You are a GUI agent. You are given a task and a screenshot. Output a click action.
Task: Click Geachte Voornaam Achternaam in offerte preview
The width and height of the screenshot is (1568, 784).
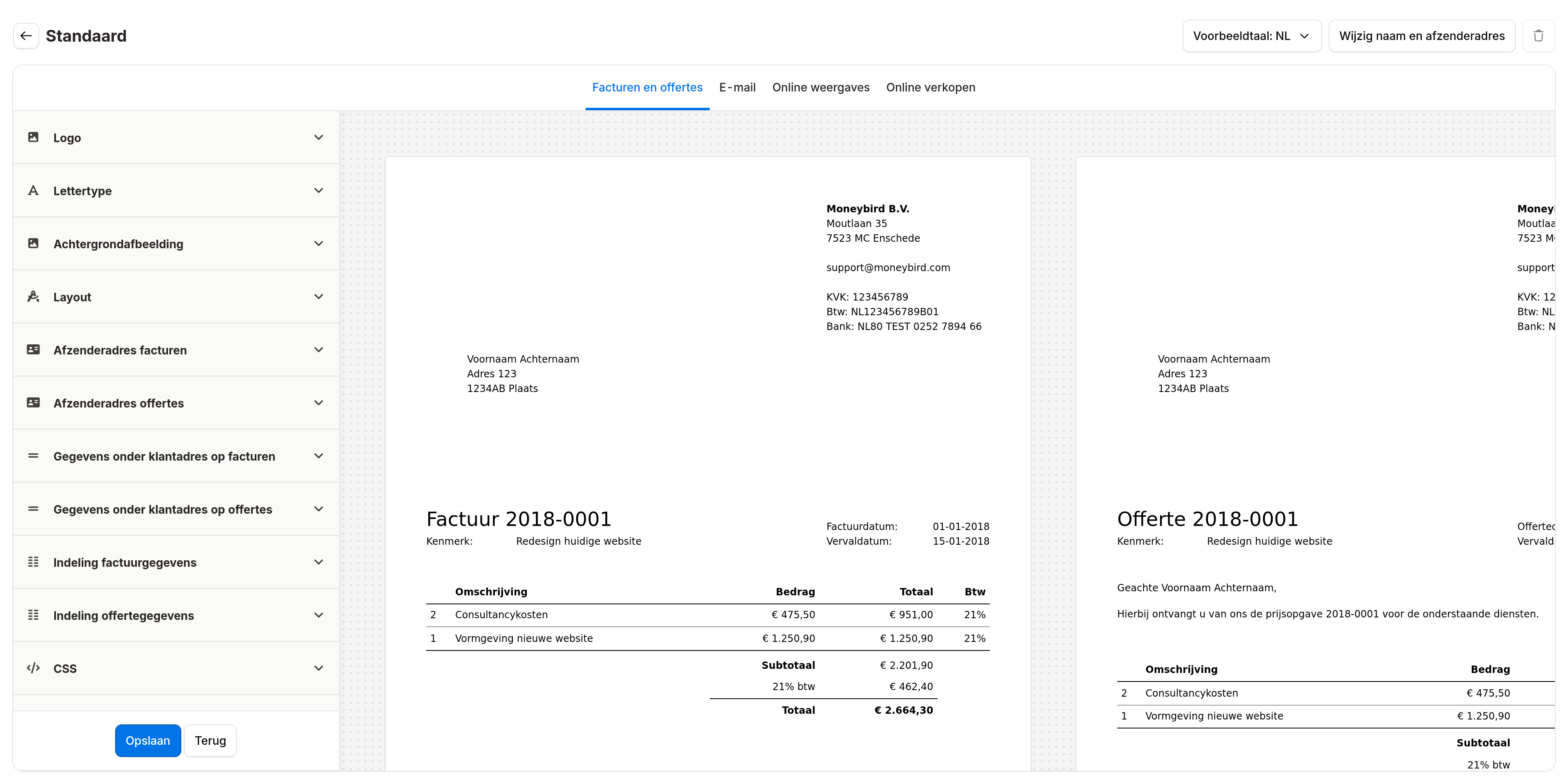click(x=1197, y=588)
